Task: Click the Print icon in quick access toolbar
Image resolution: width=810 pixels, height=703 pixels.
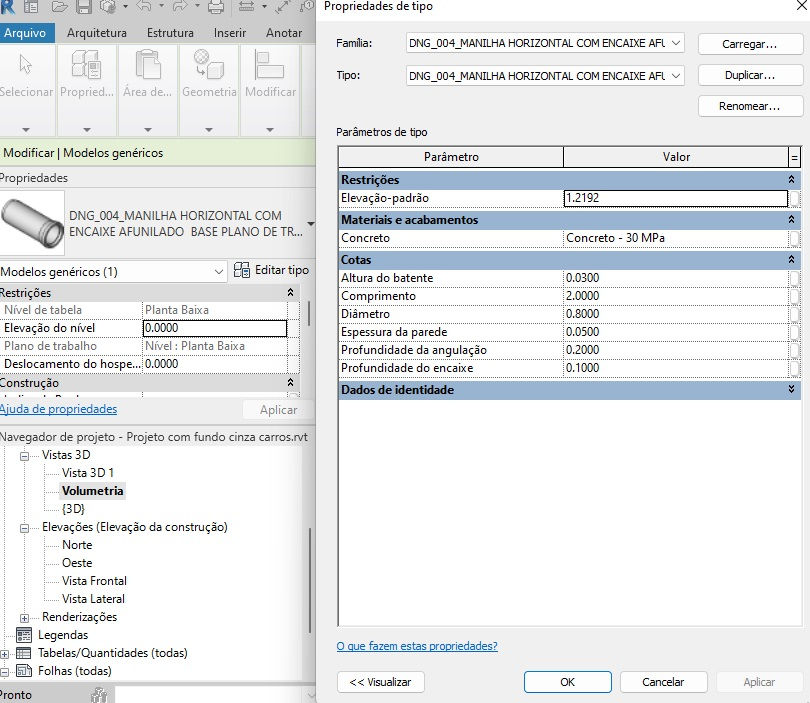Action: [216, 7]
